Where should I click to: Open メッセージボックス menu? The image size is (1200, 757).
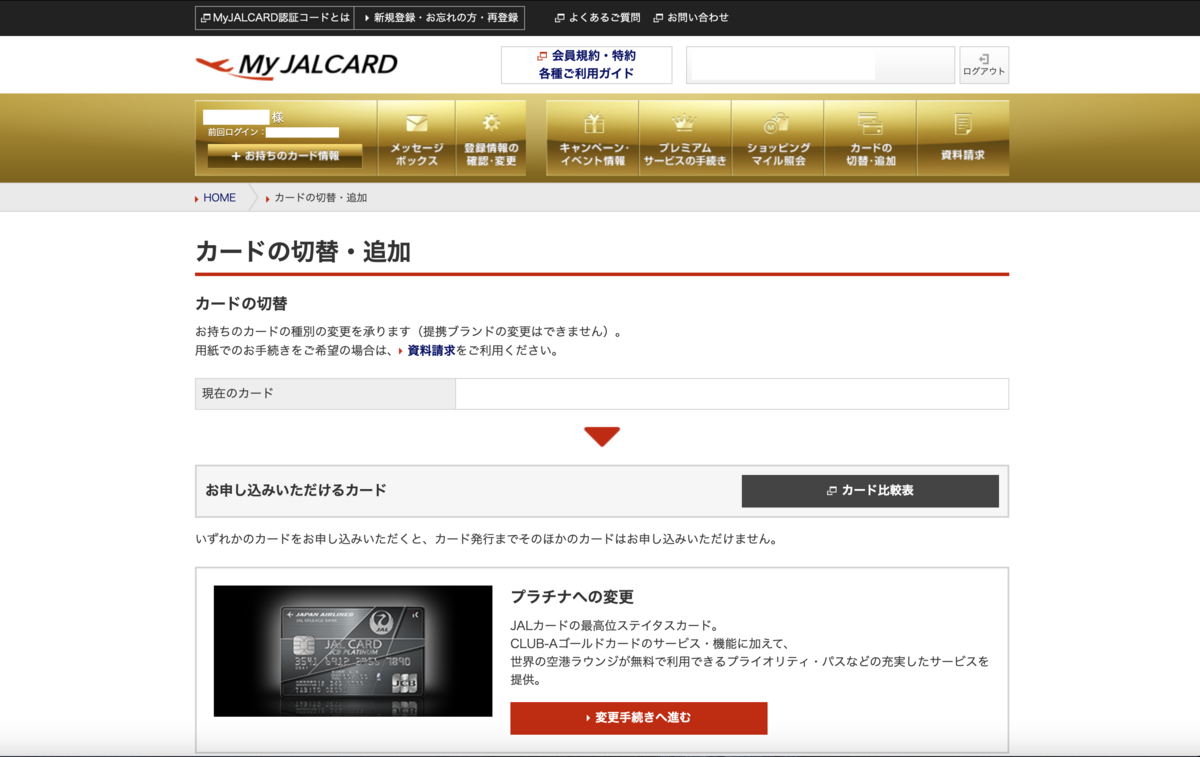(x=416, y=138)
